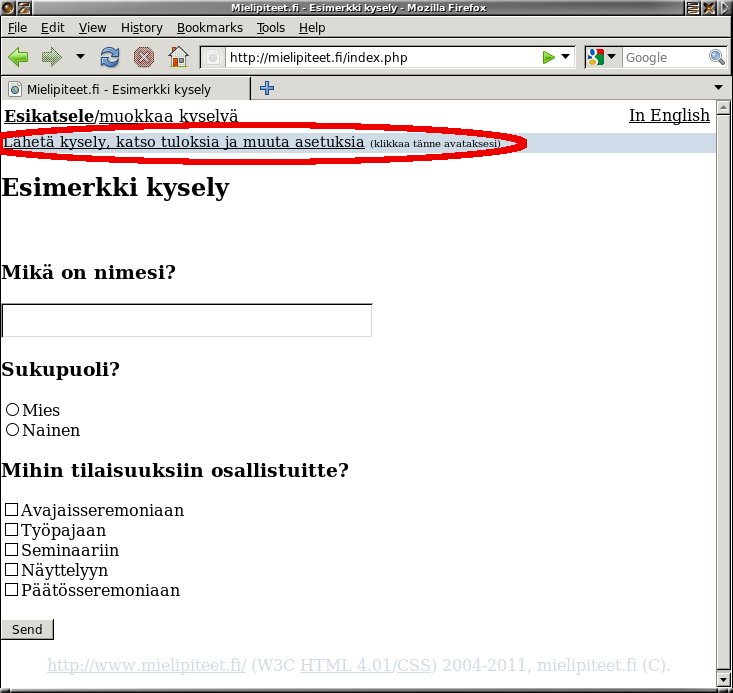
Task: Open Lähetä kysely, katso tuloksia ja muuta asetuksia
Action: (184, 142)
